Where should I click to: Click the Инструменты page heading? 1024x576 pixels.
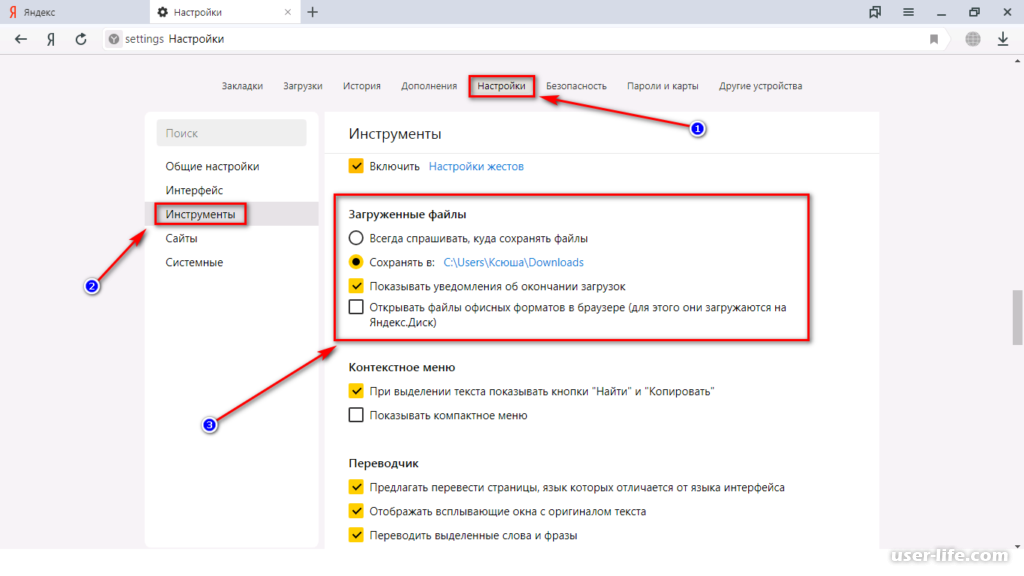[x=394, y=133]
